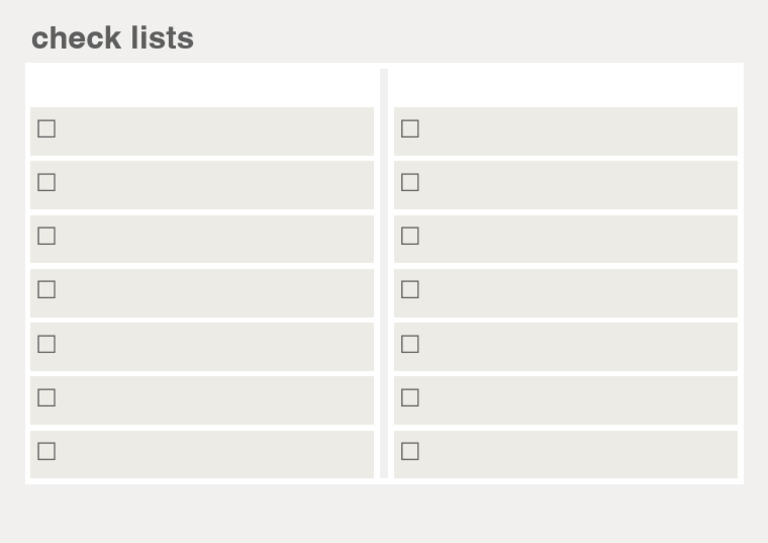Tick the bottom checkbox in the right list
The width and height of the screenshot is (768, 543).
tap(410, 451)
